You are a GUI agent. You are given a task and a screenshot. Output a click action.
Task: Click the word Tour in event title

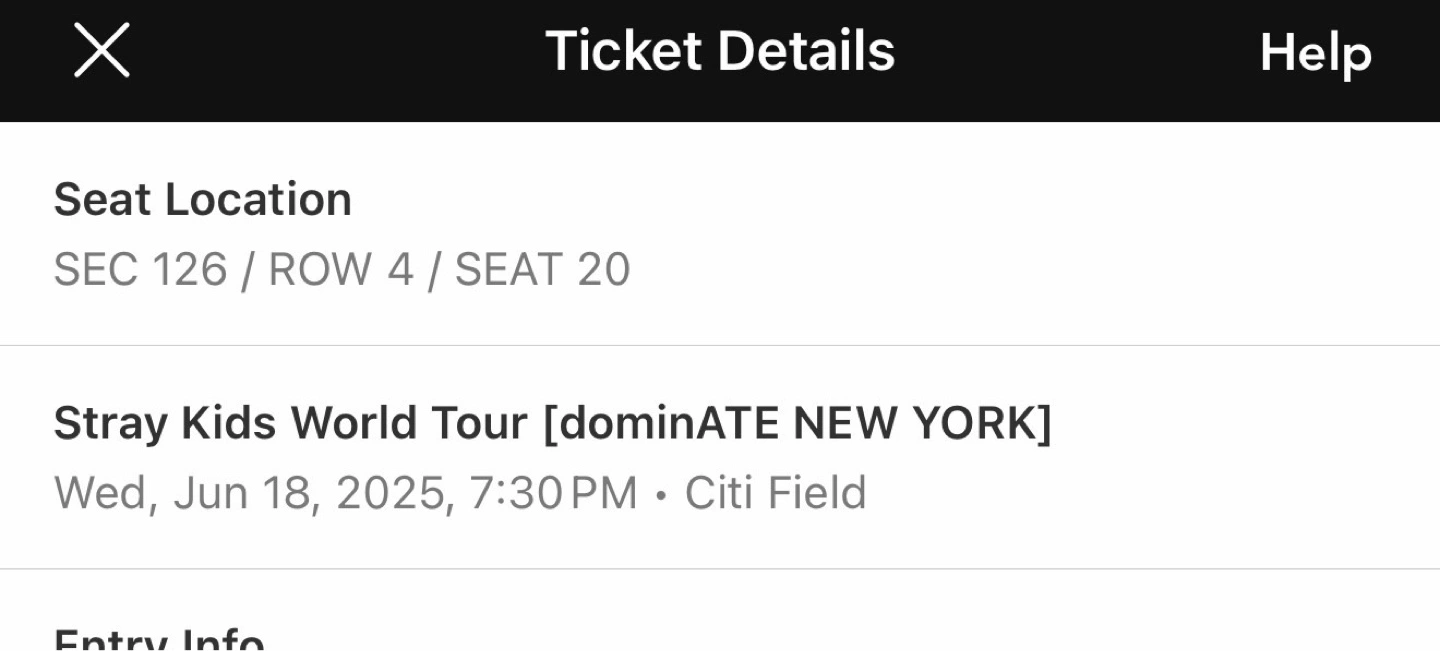[479, 424]
